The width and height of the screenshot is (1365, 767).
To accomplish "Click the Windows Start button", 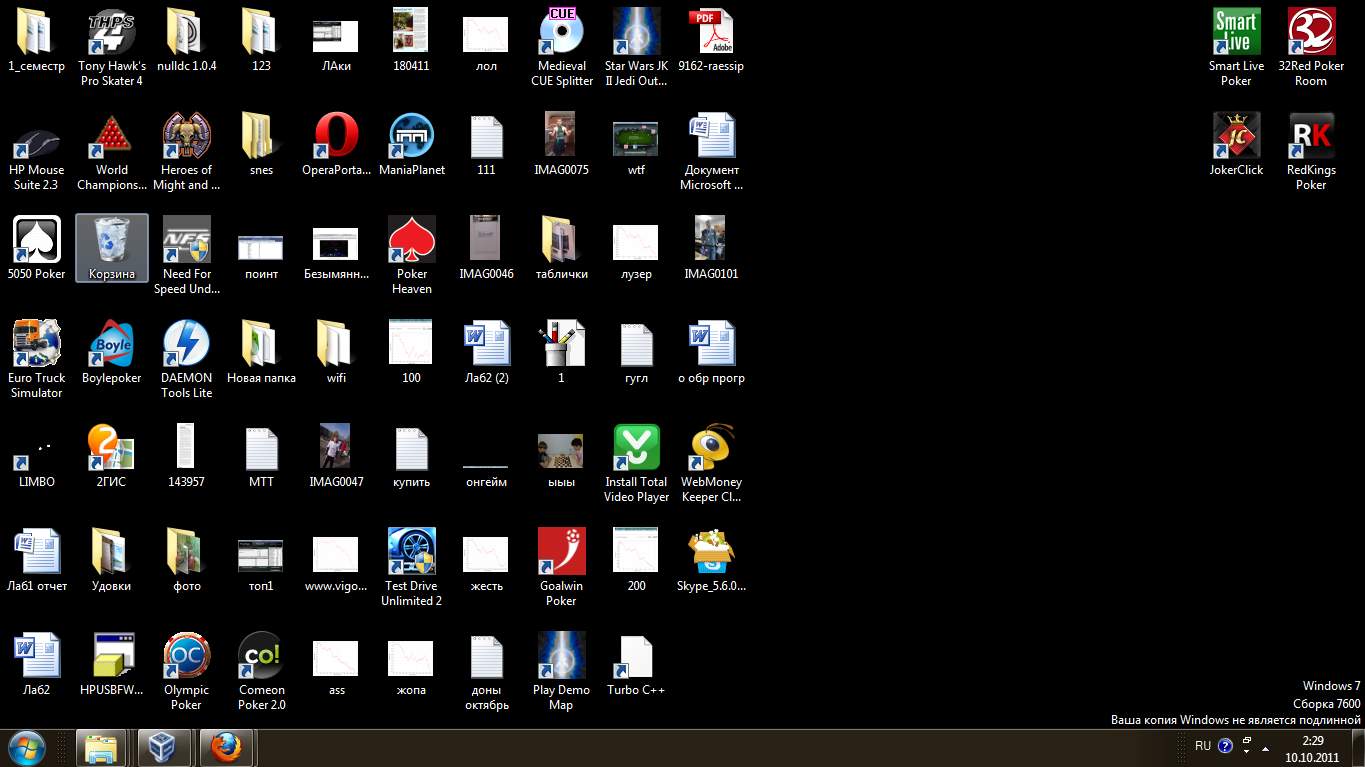I will coord(27,746).
